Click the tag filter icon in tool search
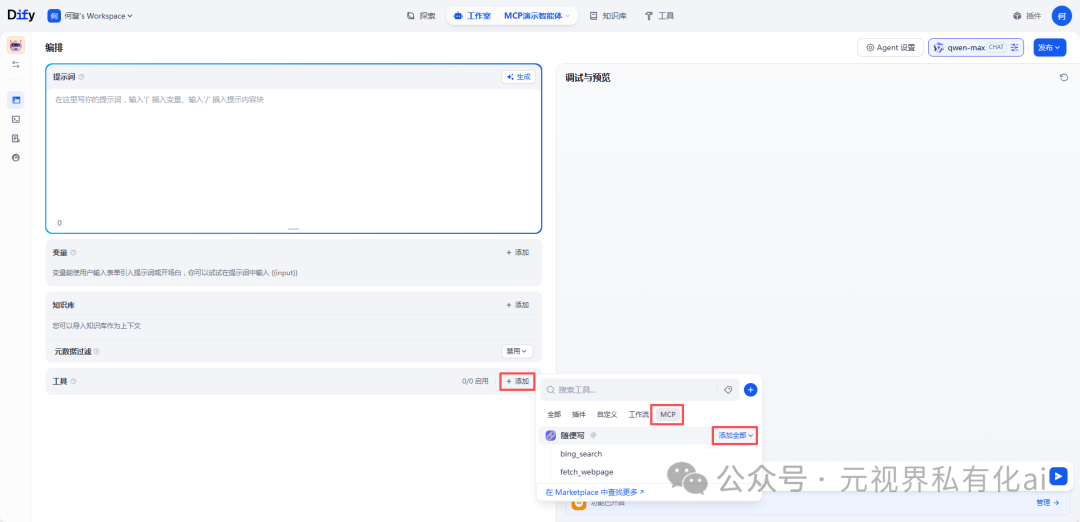Image resolution: width=1080 pixels, height=522 pixels. click(727, 390)
